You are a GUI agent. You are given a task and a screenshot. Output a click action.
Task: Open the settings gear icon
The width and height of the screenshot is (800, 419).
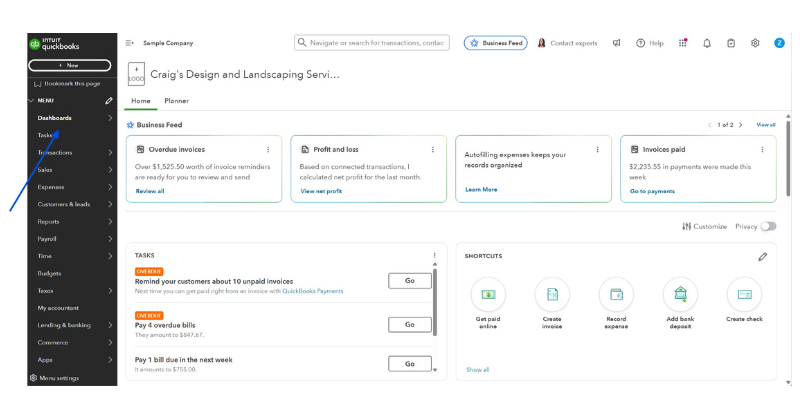(755, 43)
